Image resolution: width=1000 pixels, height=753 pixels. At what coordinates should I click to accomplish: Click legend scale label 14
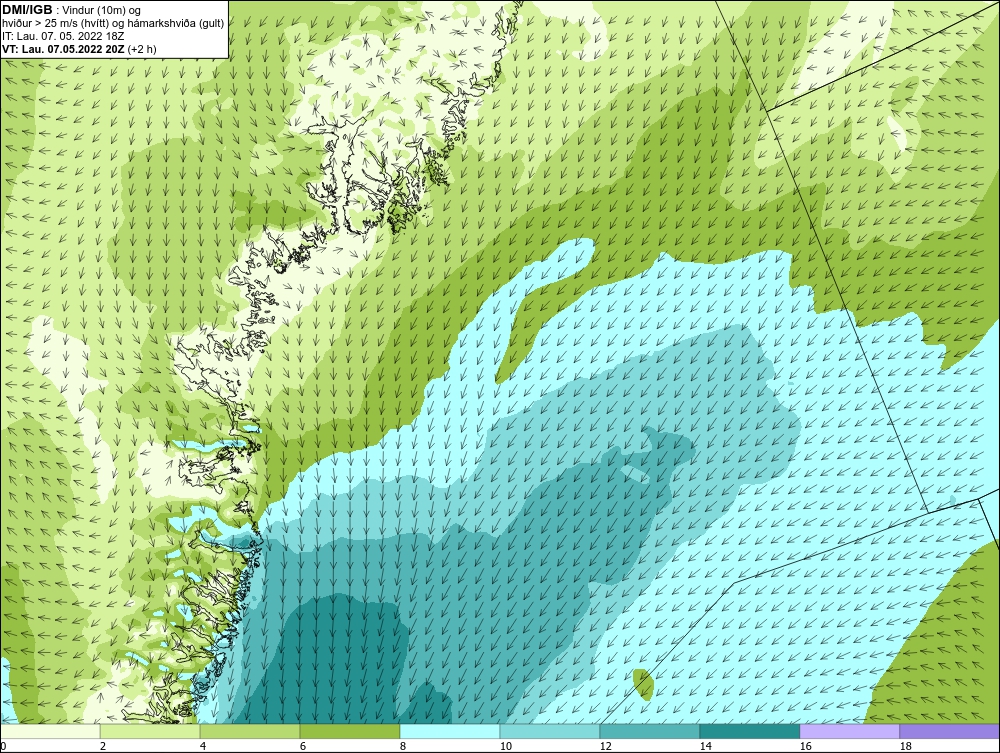coord(705,746)
